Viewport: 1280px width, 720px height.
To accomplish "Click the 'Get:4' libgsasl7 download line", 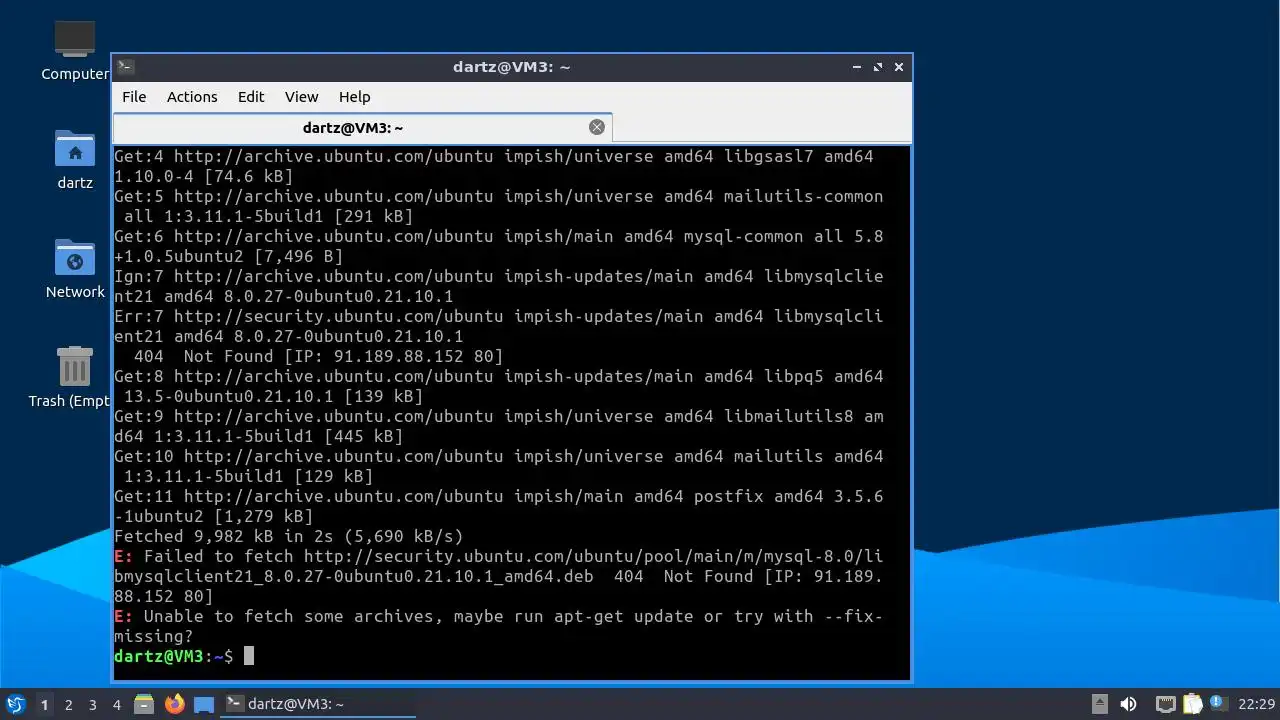I will coord(494,166).
